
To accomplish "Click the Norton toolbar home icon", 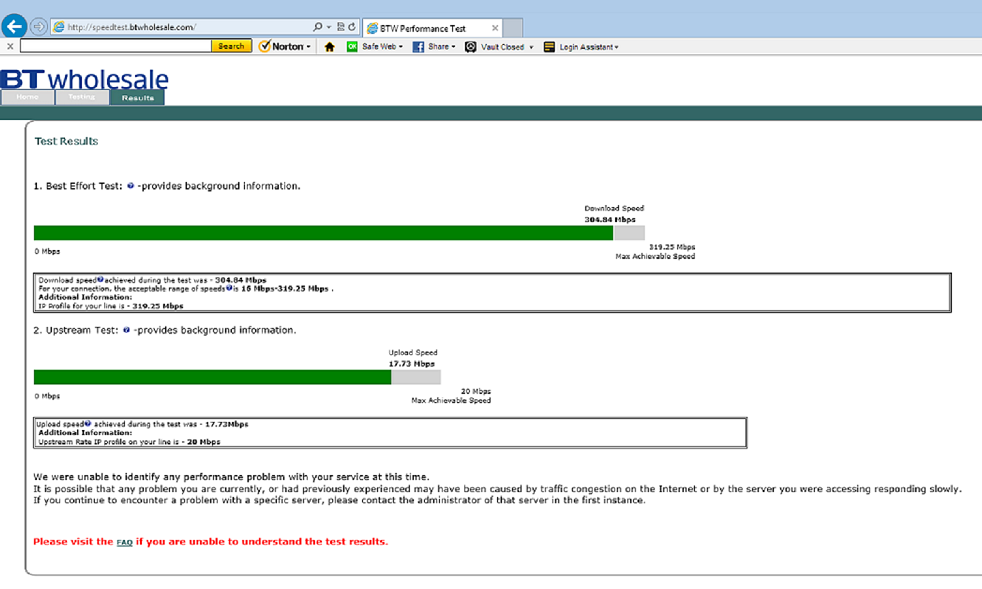I will pyautogui.click(x=329, y=47).
